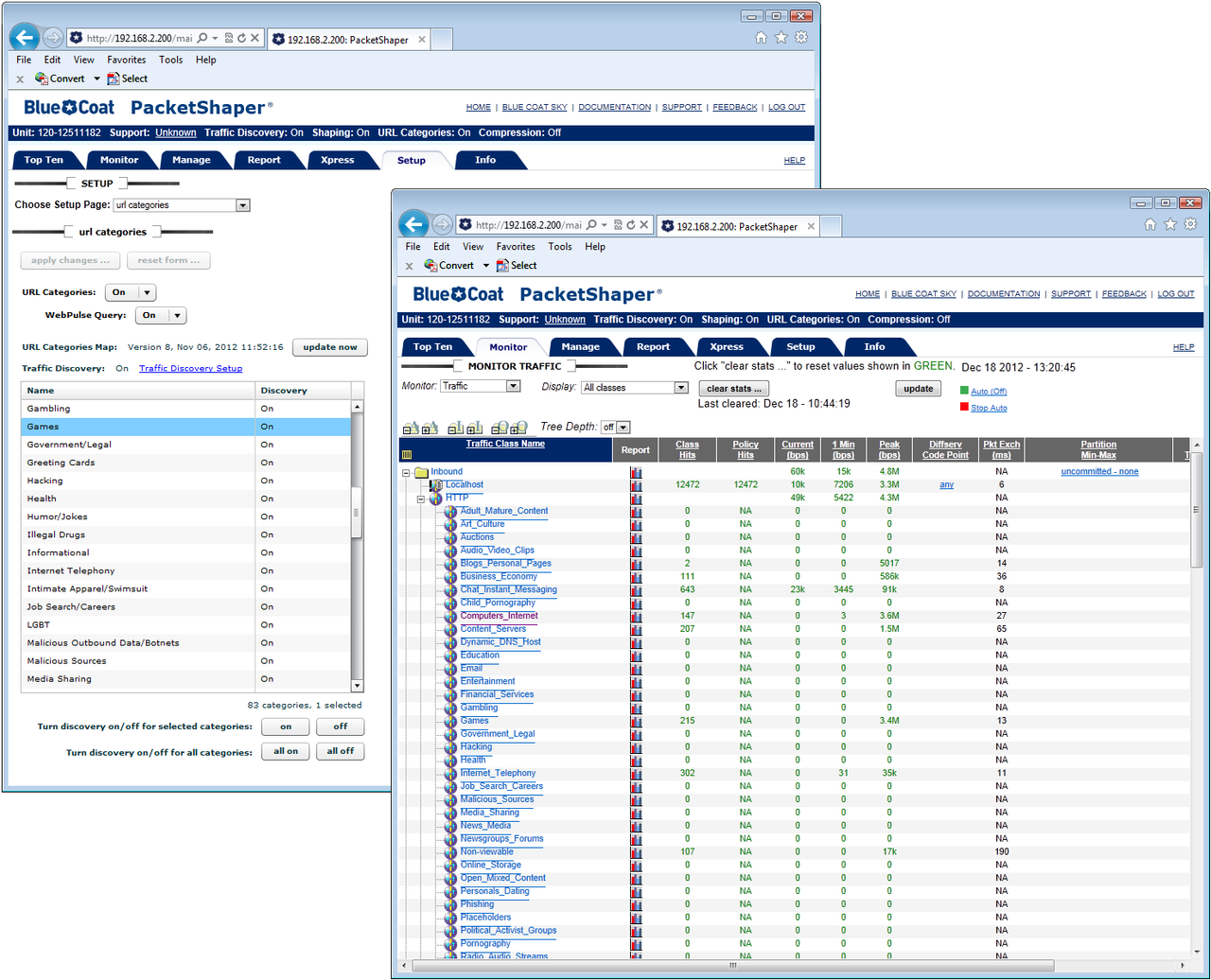Viewport: 1211px width, 980px height.
Task: Go back in the front Monitor browser window
Action: tap(413, 224)
